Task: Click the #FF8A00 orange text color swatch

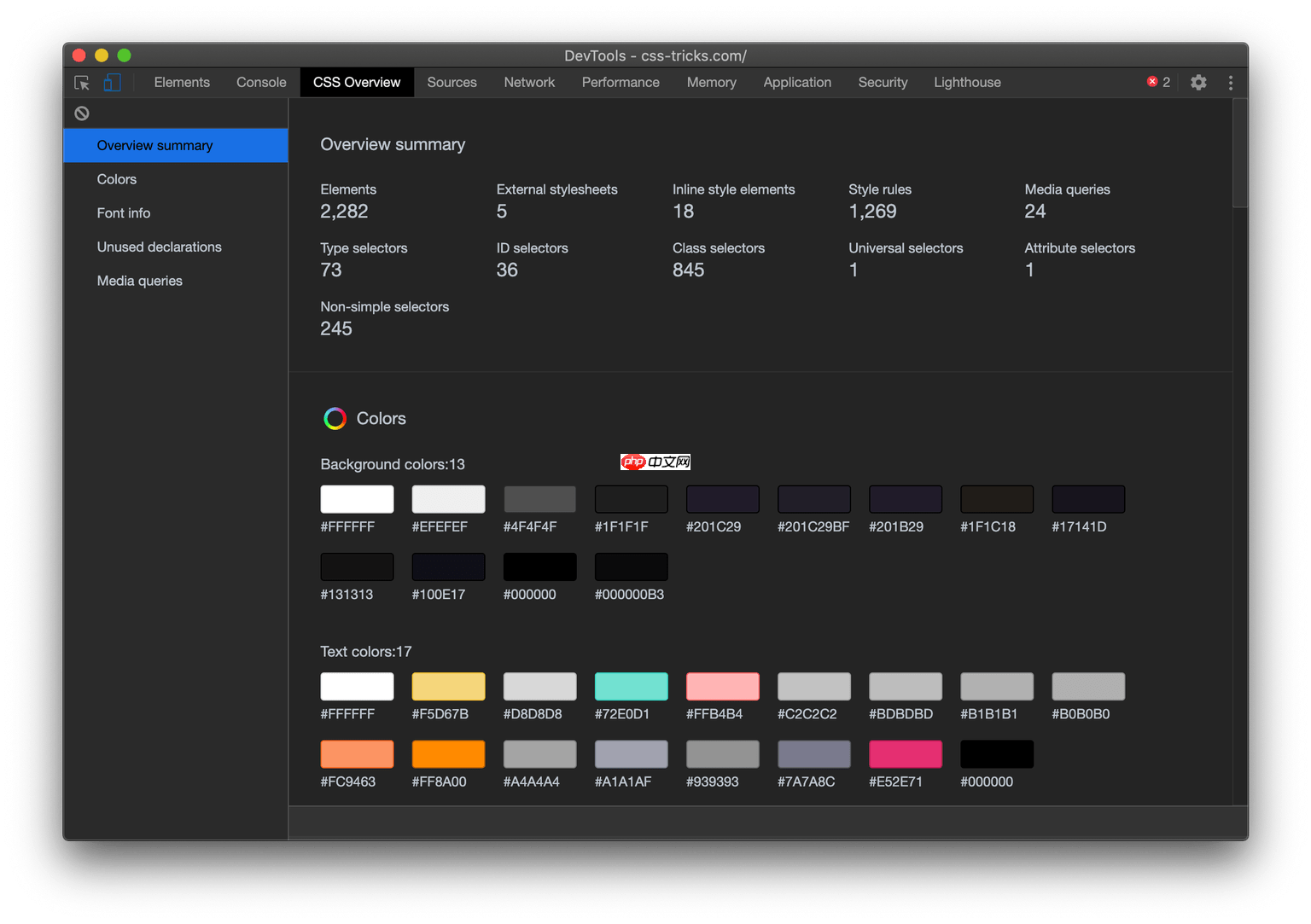Action: tap(448, 754)
